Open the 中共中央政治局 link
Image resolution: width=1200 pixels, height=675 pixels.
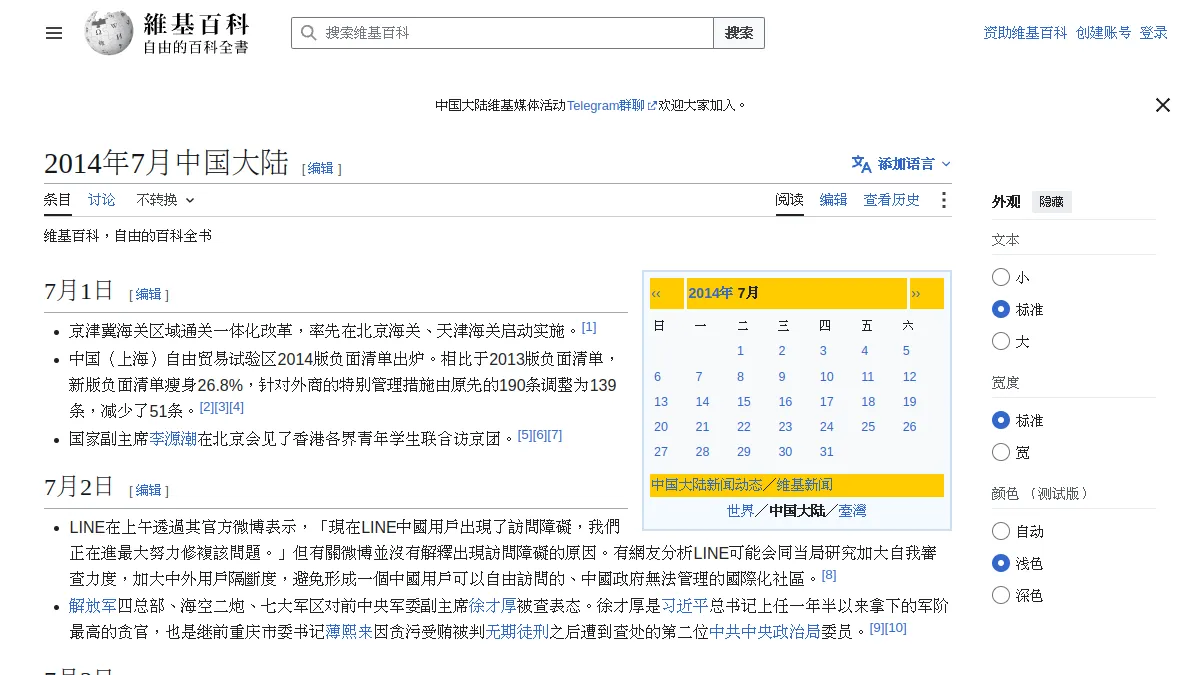tap(765, 632)
